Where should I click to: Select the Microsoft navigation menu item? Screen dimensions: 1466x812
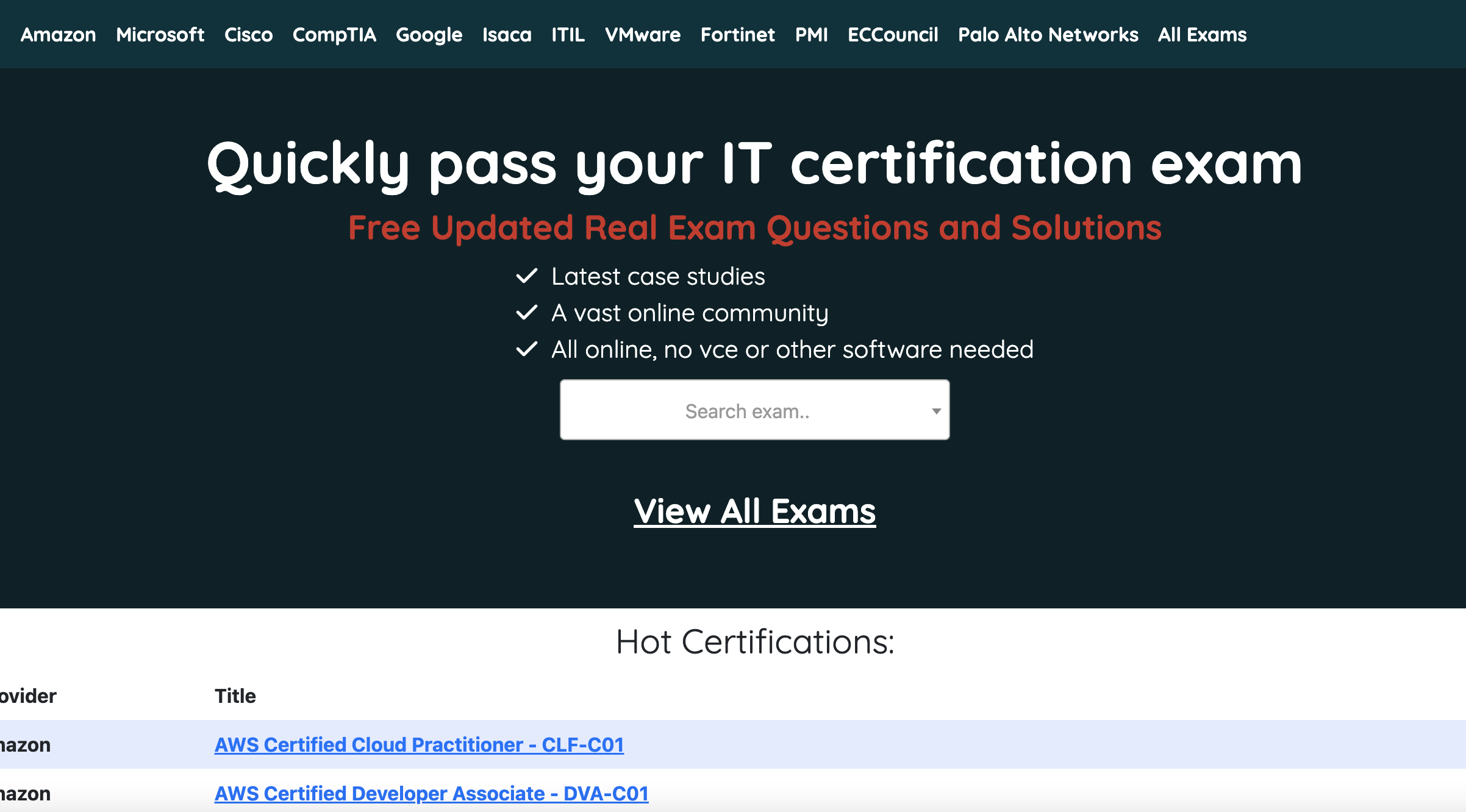tap(160, 34)
